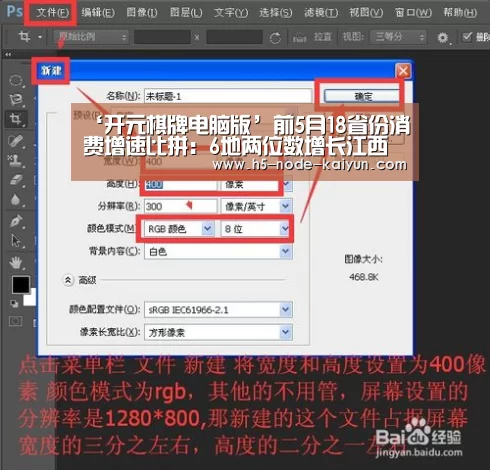Open the 背景内容 dropdown showing 白色
This screenshot has height=470, width=490.
tap(218, 251)
